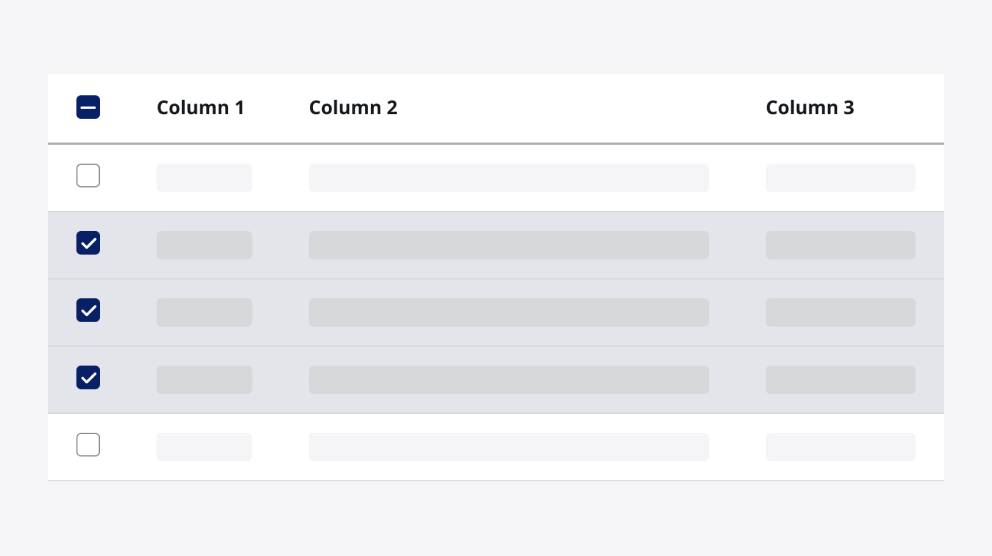Click the last row's Column 3 cell
The height and width of the screenshot is (556, 992).
840,447
